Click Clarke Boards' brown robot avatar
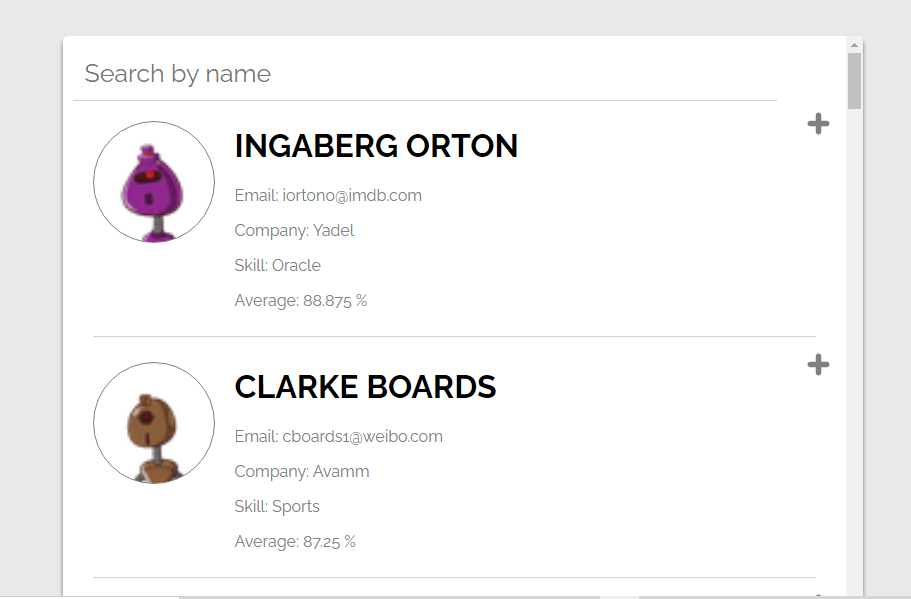 pyautogui.click(x=154, y=423)
